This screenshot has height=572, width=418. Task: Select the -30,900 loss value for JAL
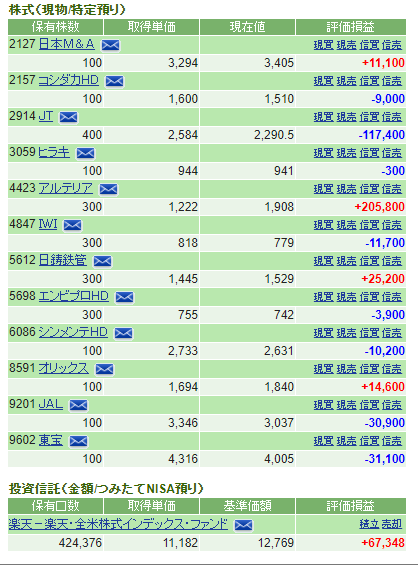click(x=385, y=423)
